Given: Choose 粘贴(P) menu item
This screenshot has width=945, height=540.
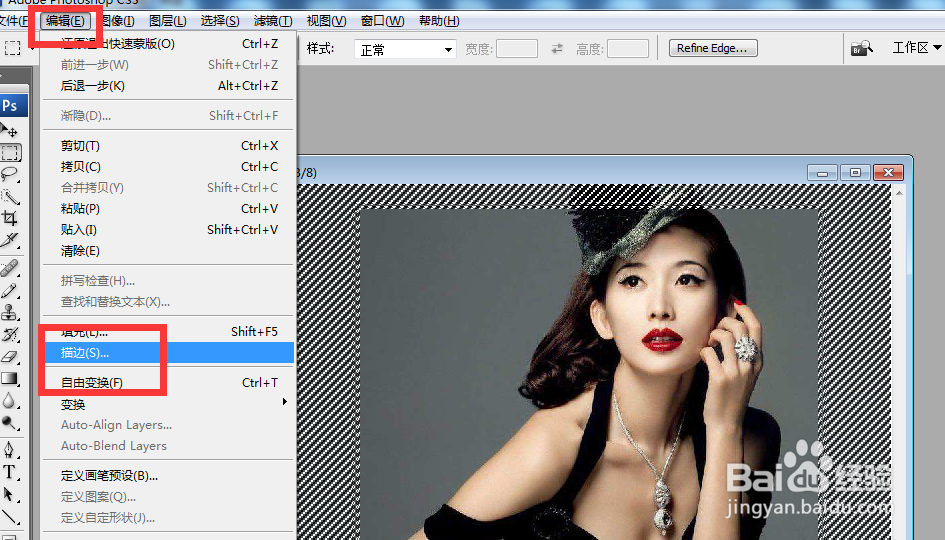Looking at the screenshot, I should click(169, 209).
